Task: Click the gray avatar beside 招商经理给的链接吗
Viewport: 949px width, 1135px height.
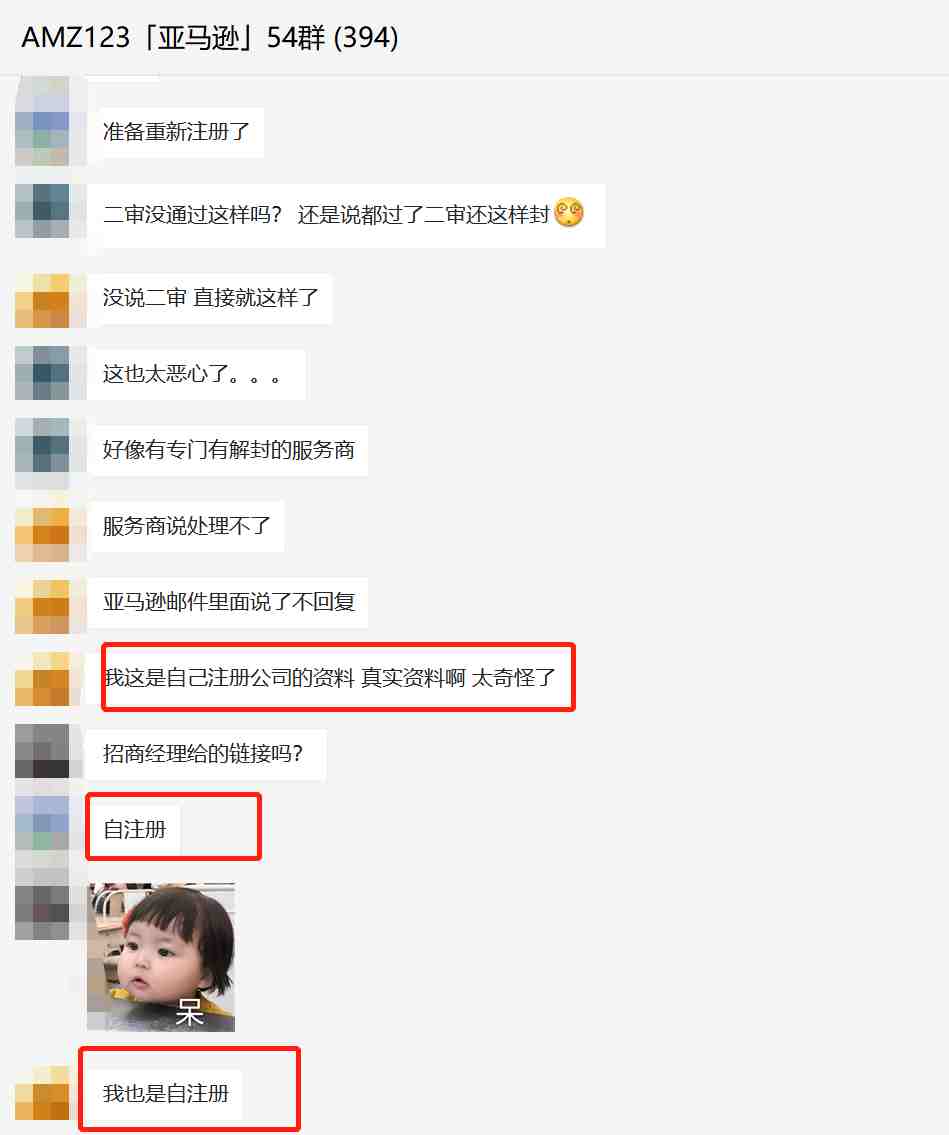Action: click(42, 751)
